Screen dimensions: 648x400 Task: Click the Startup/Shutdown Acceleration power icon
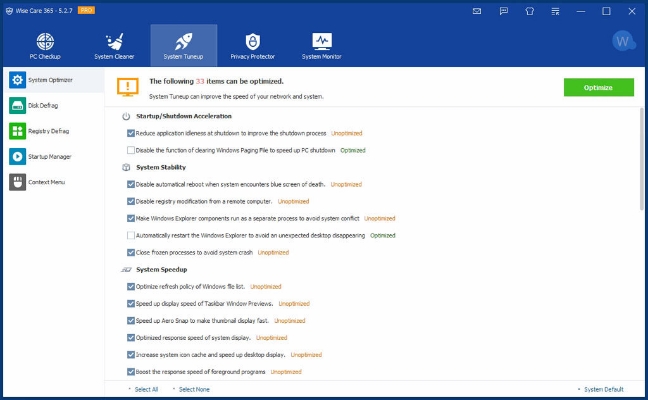(x=126, y=117)
